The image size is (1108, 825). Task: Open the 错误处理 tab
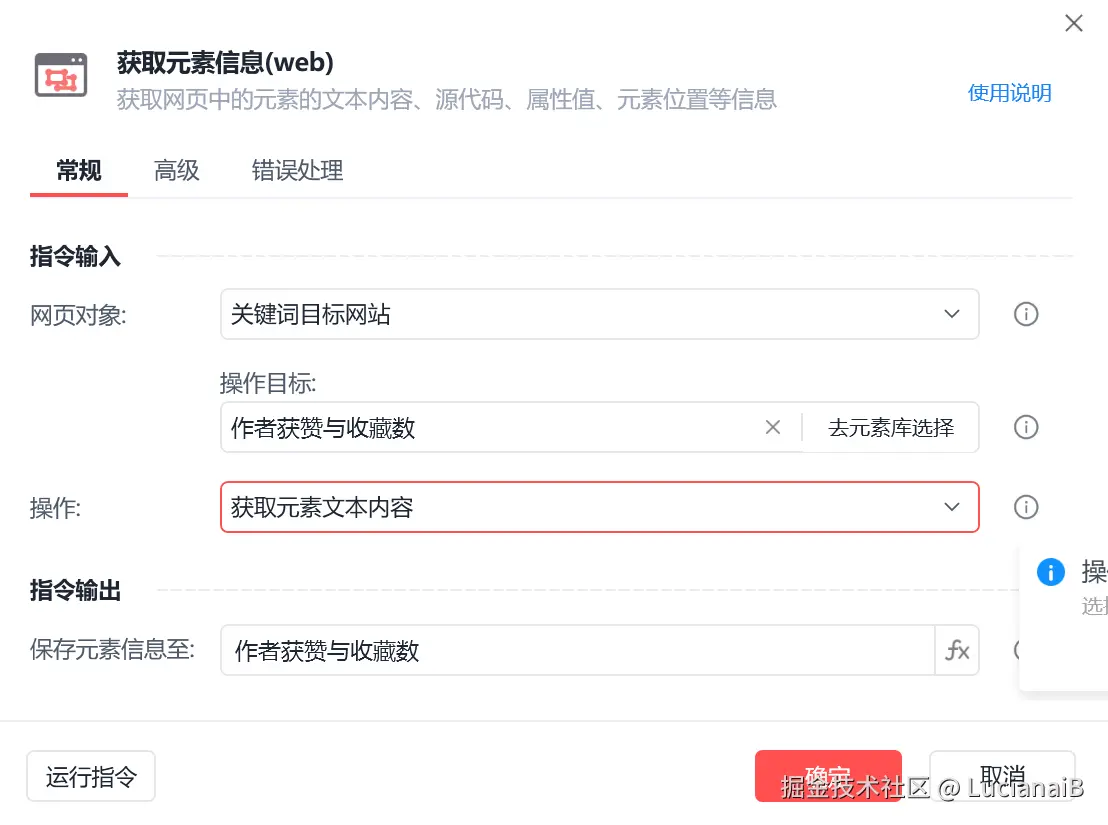297,171
